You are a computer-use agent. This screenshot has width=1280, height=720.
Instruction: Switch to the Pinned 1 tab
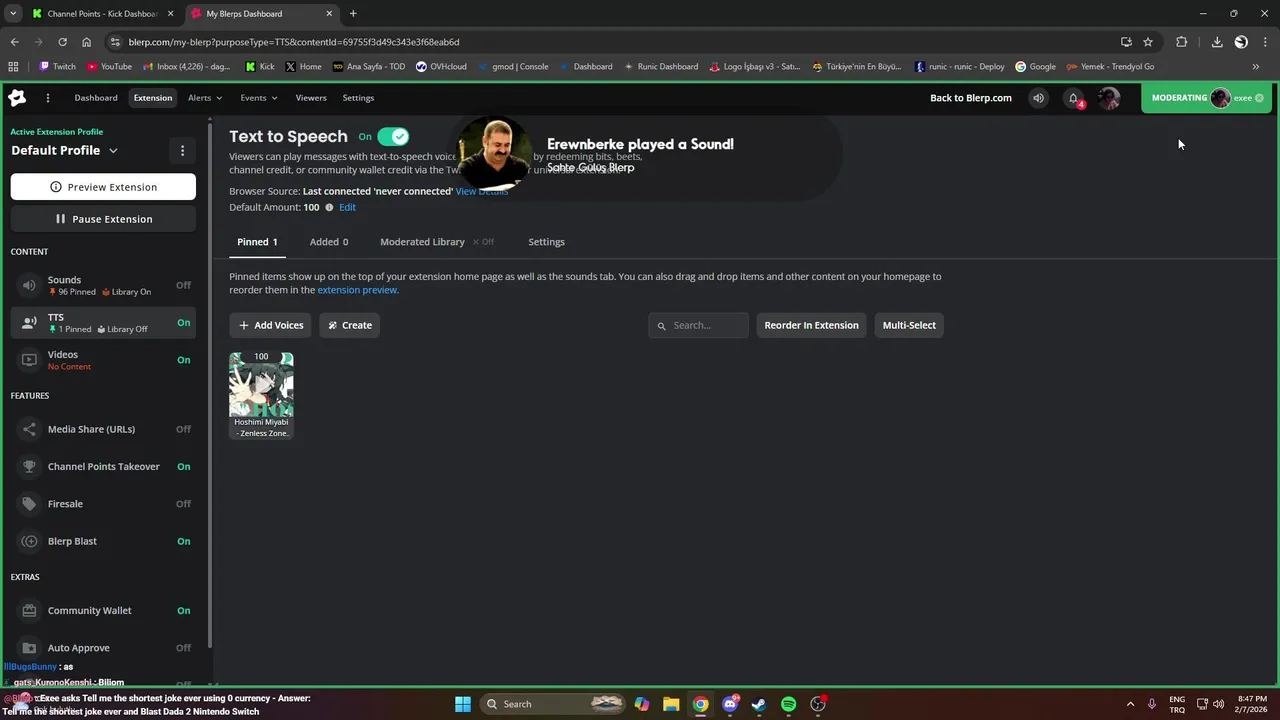pos(257,242)
